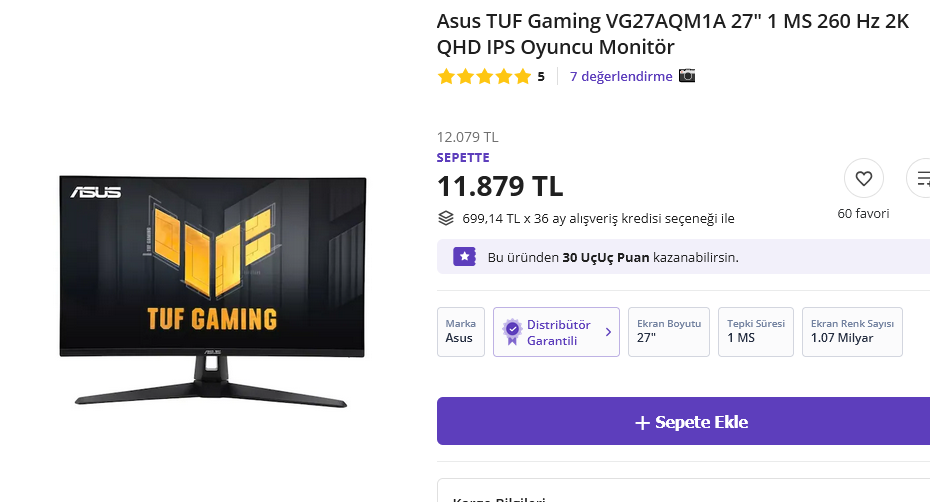Select the Ekran Boyutu 27" box

tap(668, 332)
